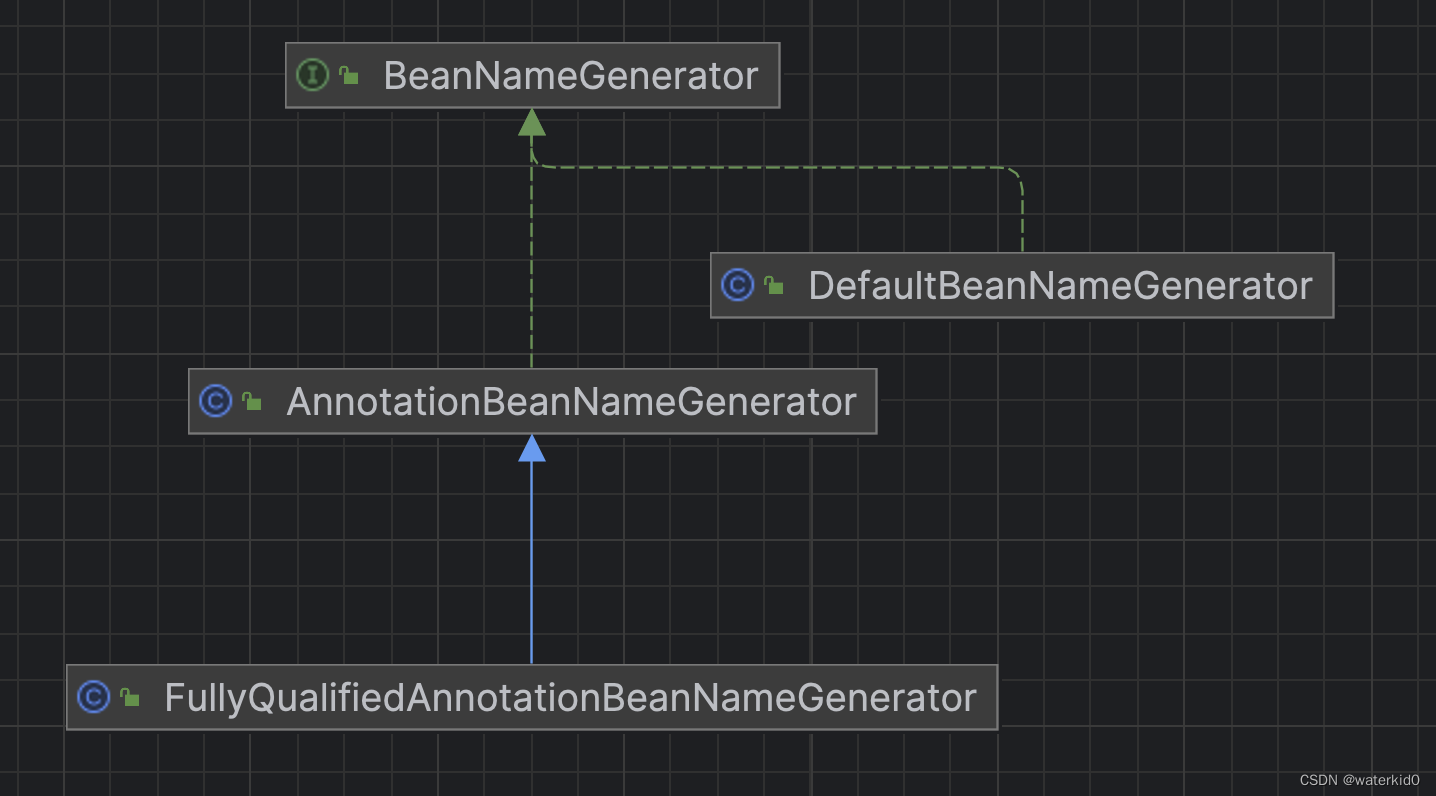This screenshot has width=1436, height=796.
Task: Click the public lock icon on AnnotationBeanNameGenerator
Action: [251, 402]
